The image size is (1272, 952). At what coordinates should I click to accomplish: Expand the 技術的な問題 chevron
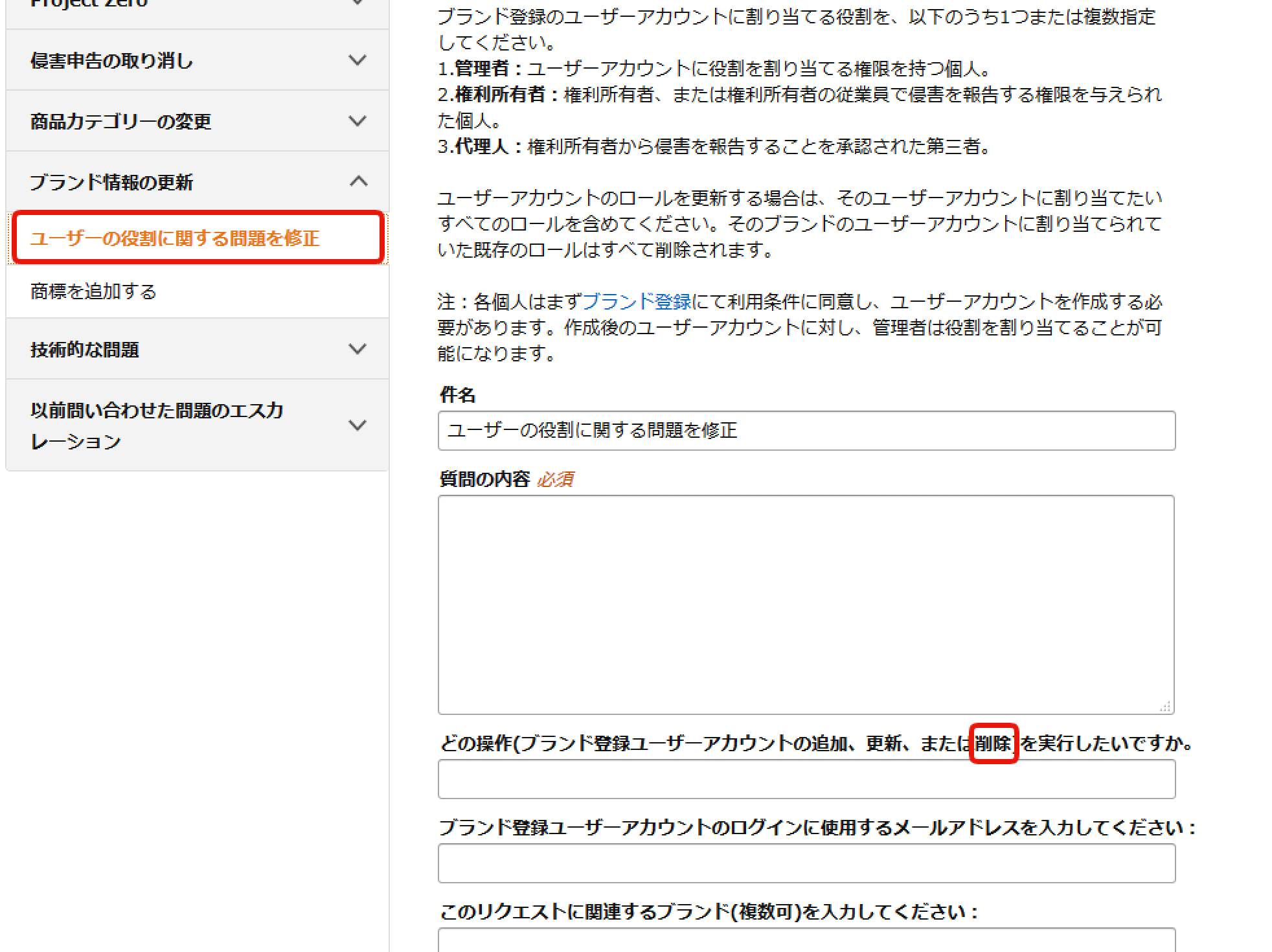pyautogui.click(x=358, y=349)
